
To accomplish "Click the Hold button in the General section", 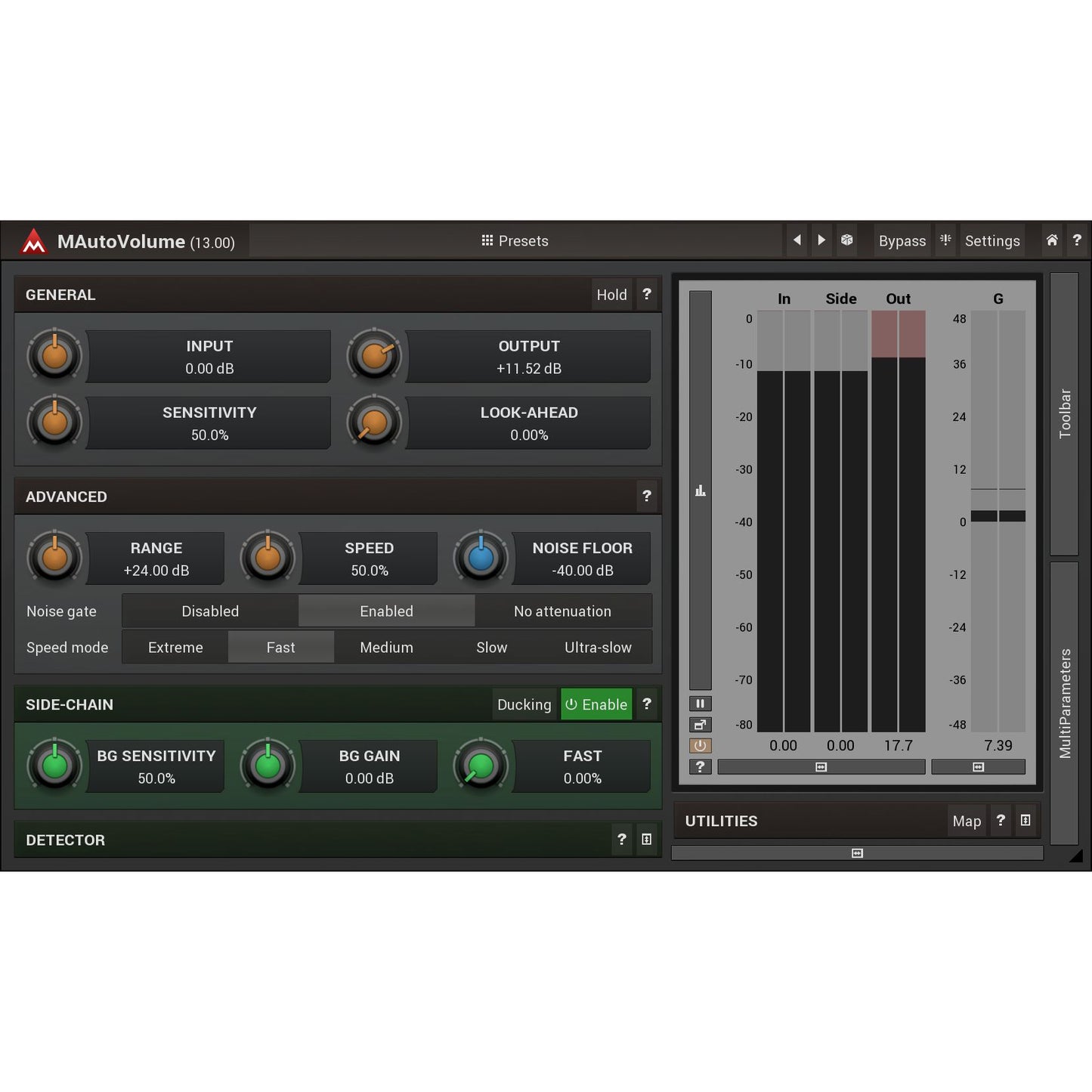I will [611, 295].
